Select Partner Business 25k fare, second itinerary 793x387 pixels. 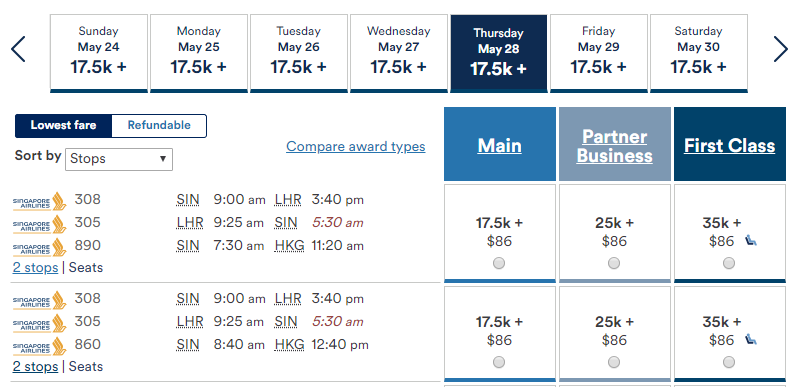tap(614, 362)
